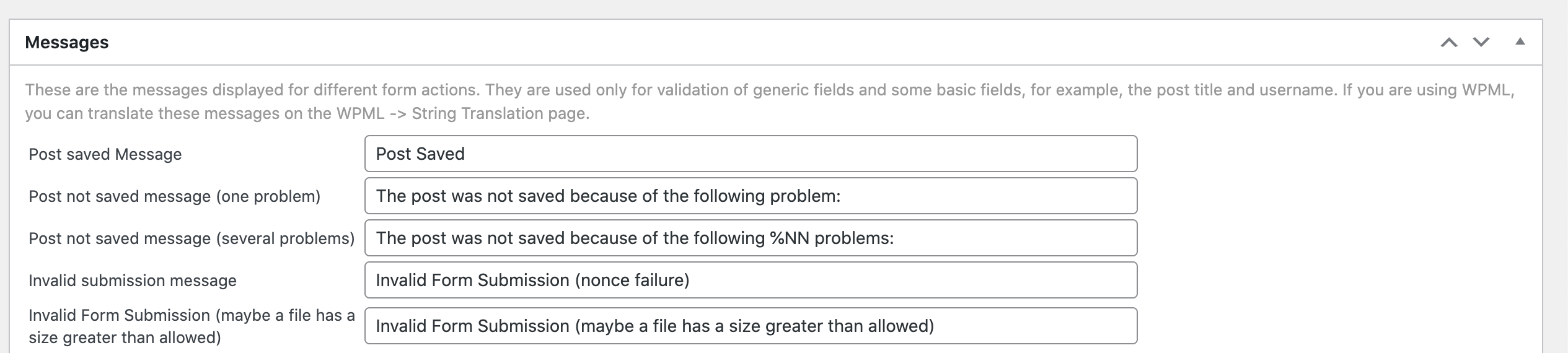Move the Messages panel up
The height and width of the screenshot is (353, 1568).
(x=1448, y=42)
